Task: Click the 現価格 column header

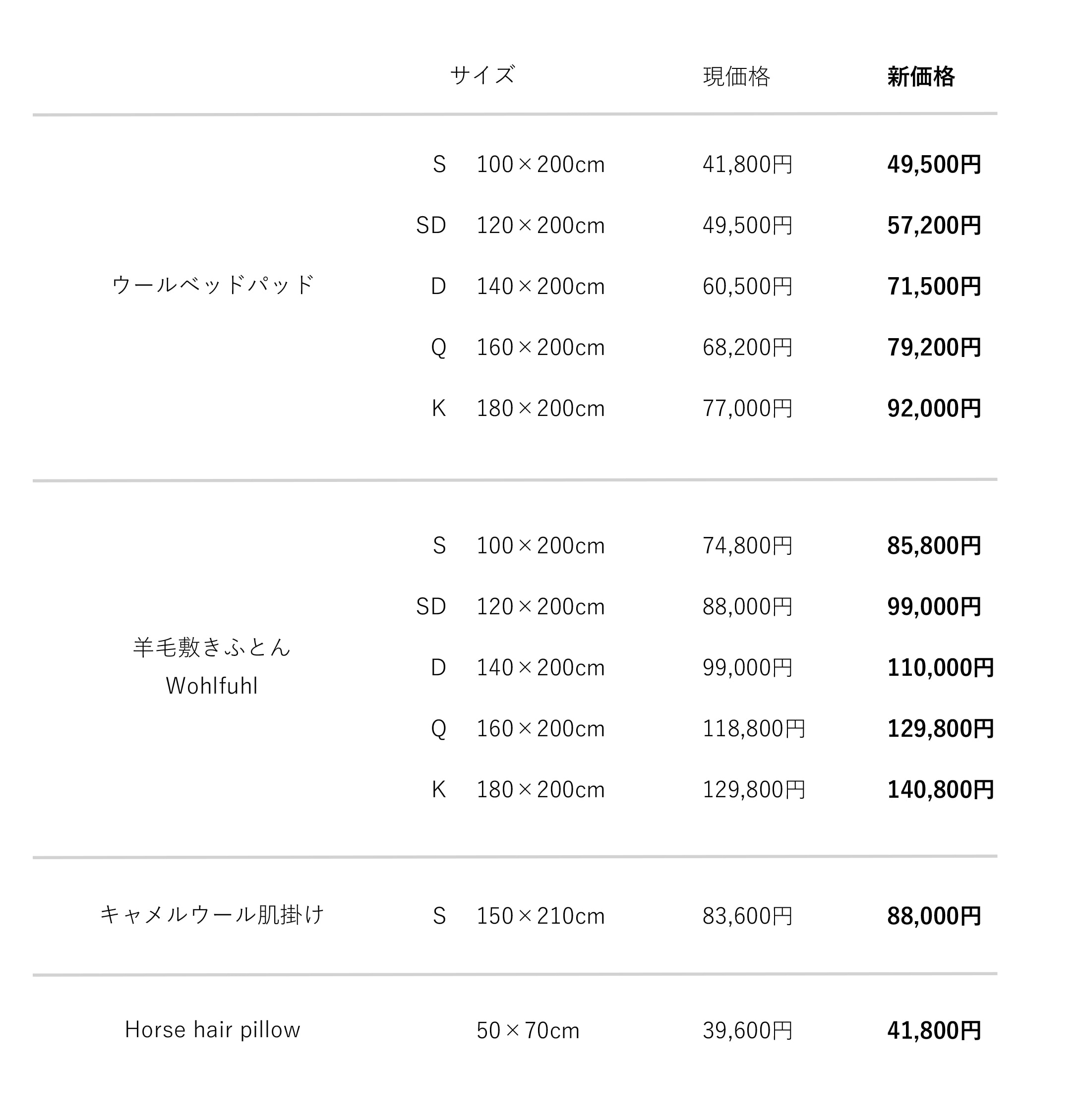Action: 736,76
